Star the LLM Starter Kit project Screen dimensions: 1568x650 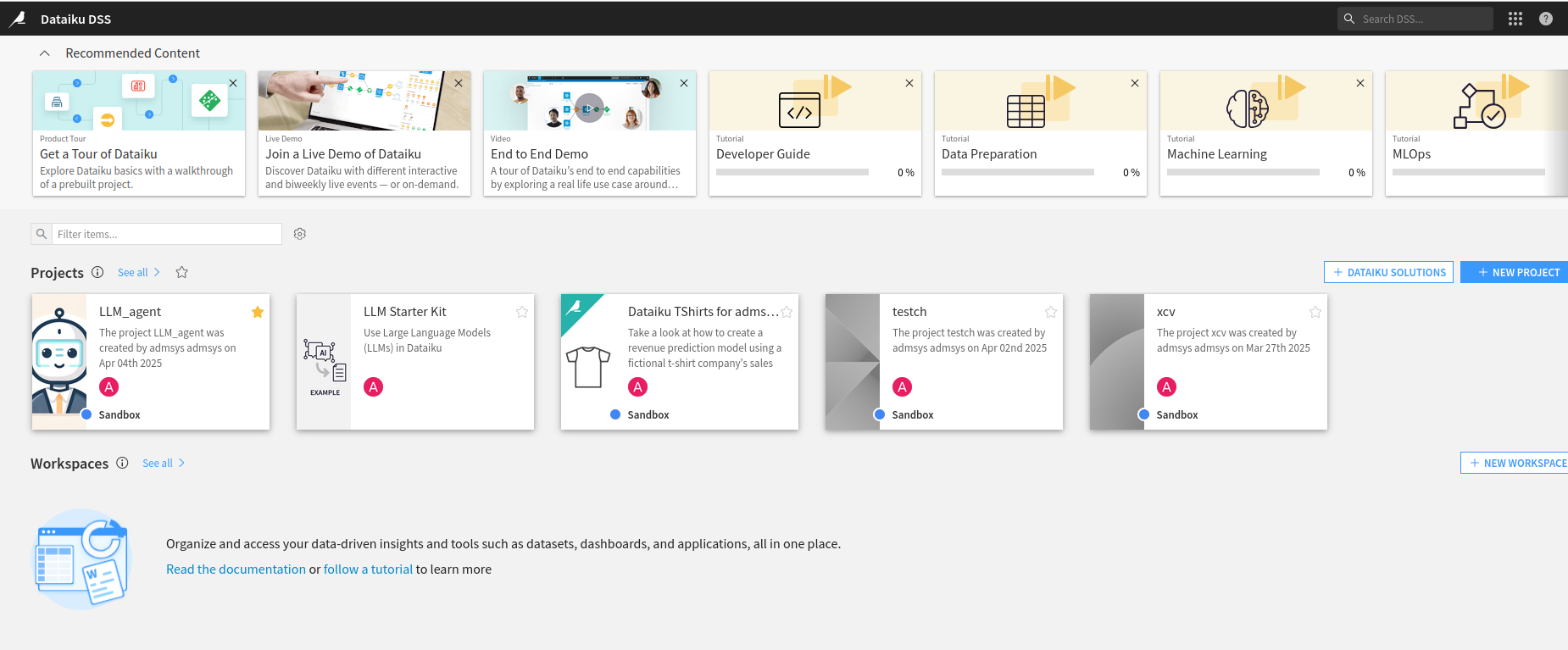click(522, 312)
